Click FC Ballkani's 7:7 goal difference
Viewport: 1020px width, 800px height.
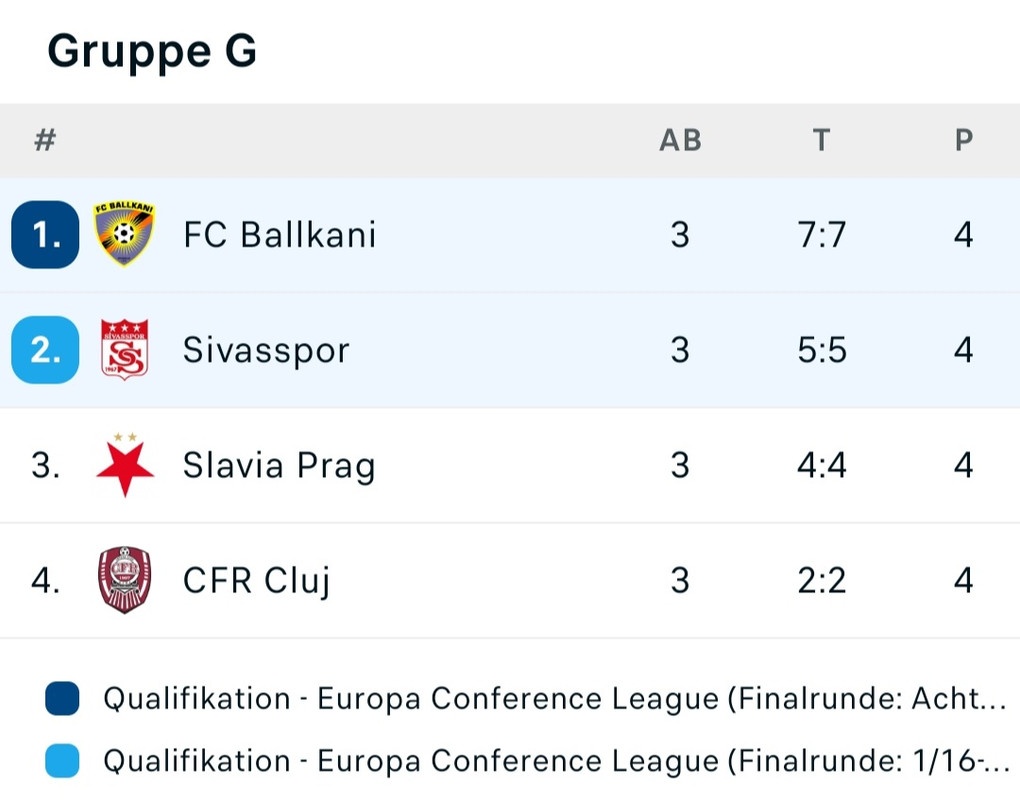[x=822, y=235]
